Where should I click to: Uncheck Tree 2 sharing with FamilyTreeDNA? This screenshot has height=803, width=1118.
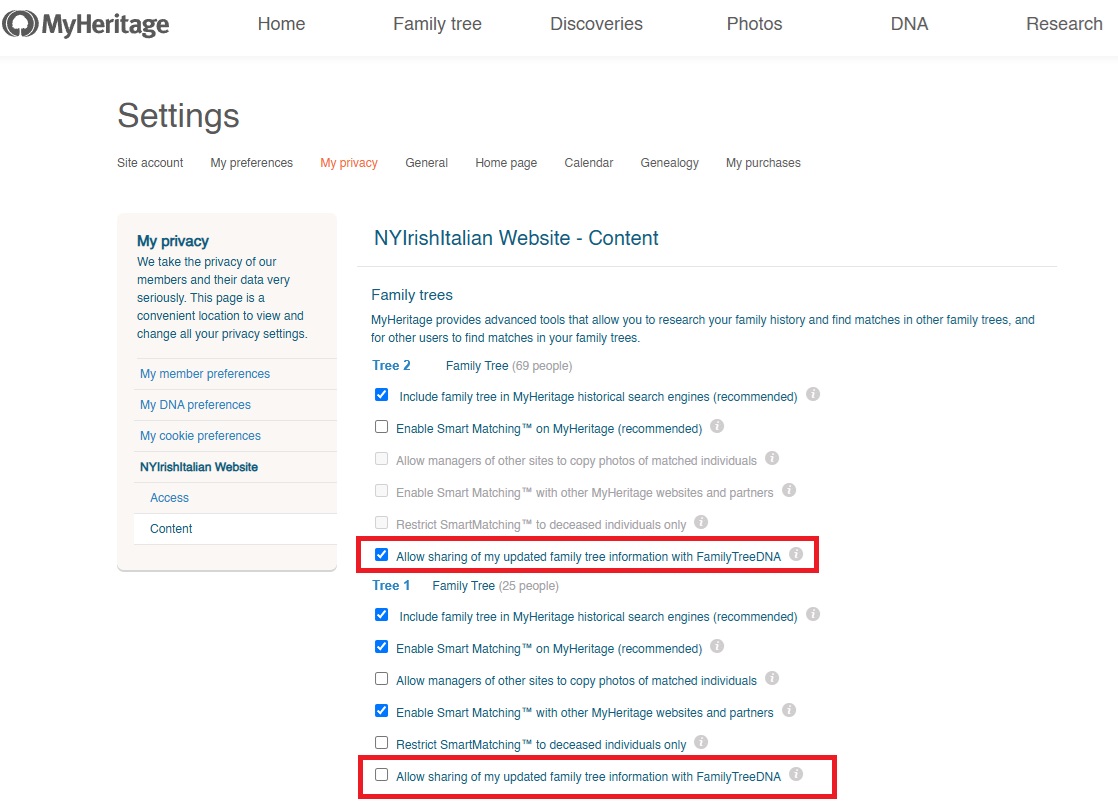pos(381,556)
